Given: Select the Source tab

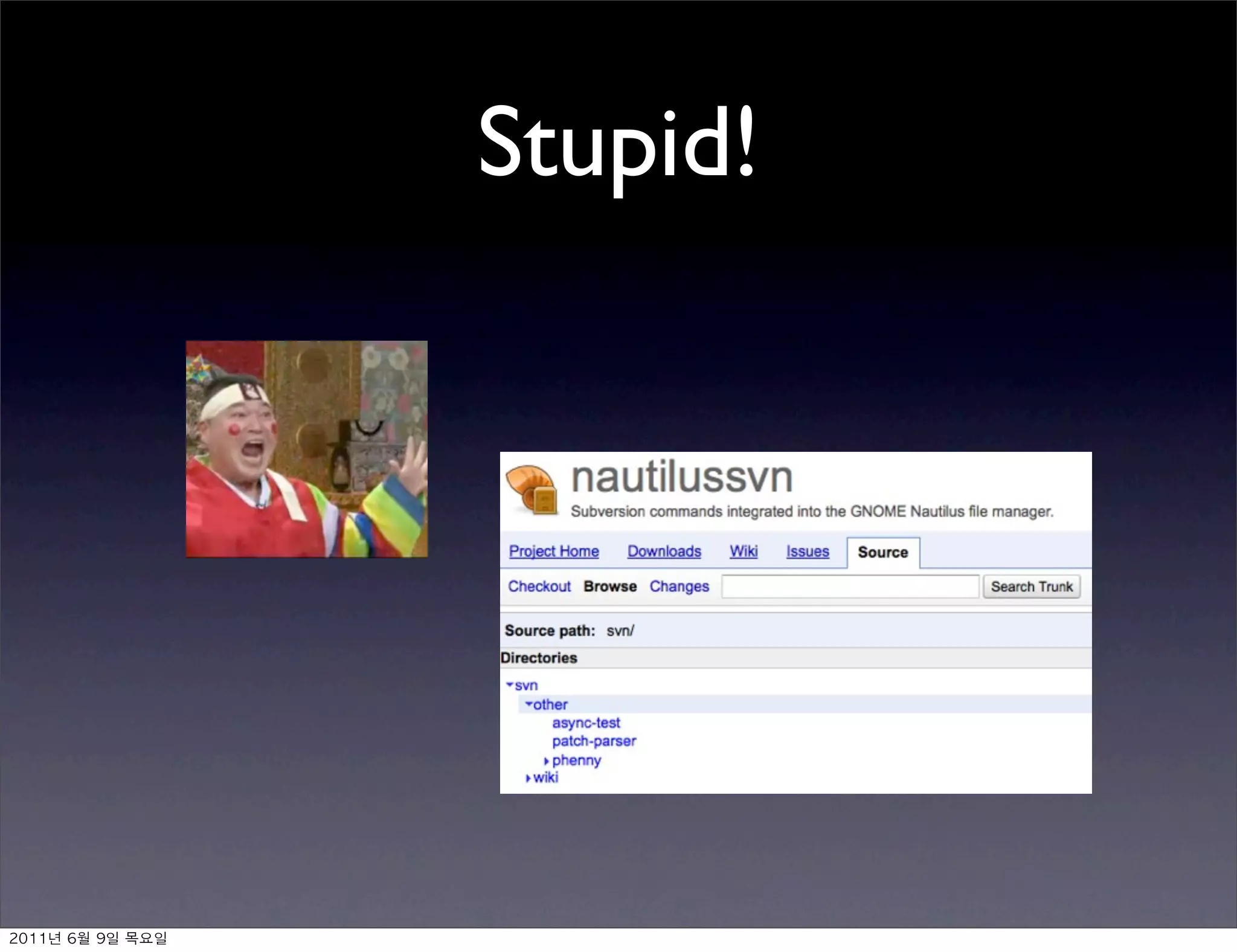Looking at the screenshot, I should (x=883, y=552).
